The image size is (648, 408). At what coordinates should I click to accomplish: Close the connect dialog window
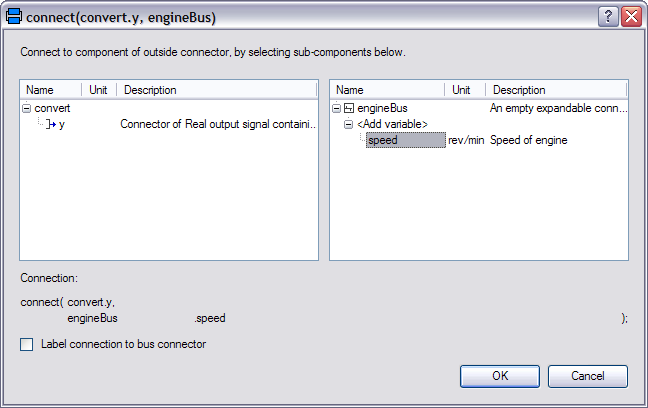(x=630, y=17)
